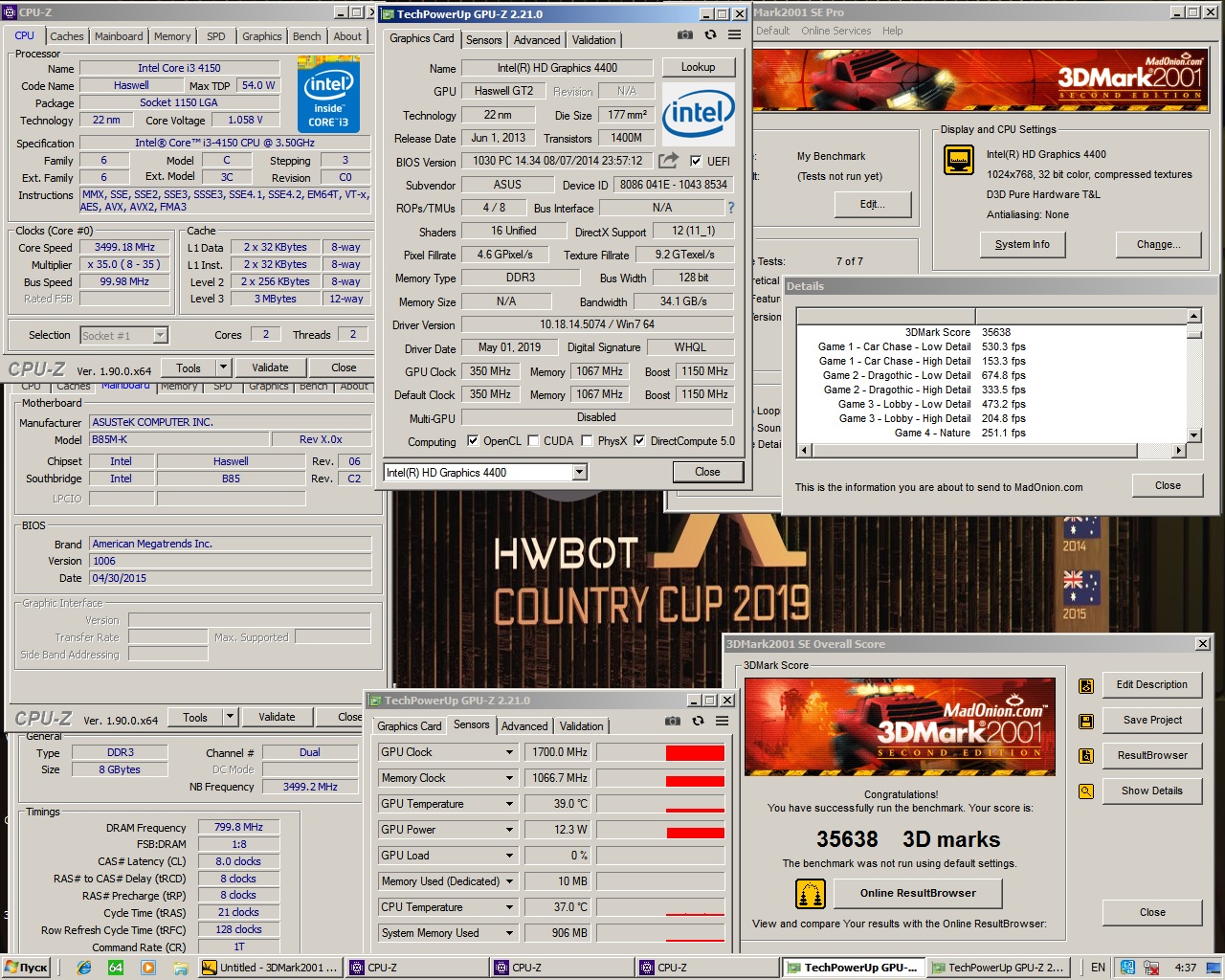This screenshot has height=980, width=1225.
Task: Select the Game 4 - Nature row in Details
Action: (991, 433)
